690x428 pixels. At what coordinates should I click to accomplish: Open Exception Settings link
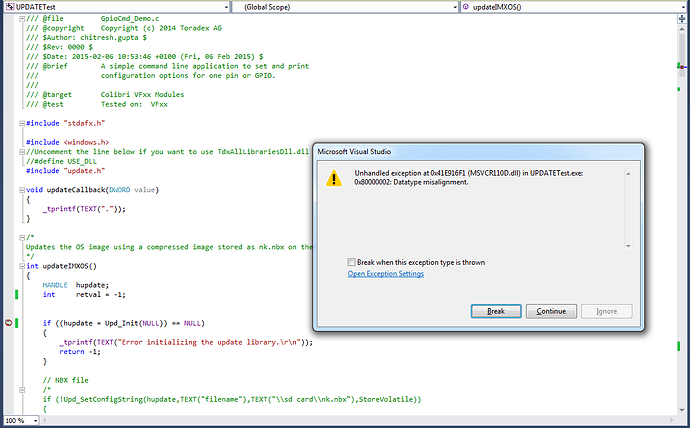(385, 274)
